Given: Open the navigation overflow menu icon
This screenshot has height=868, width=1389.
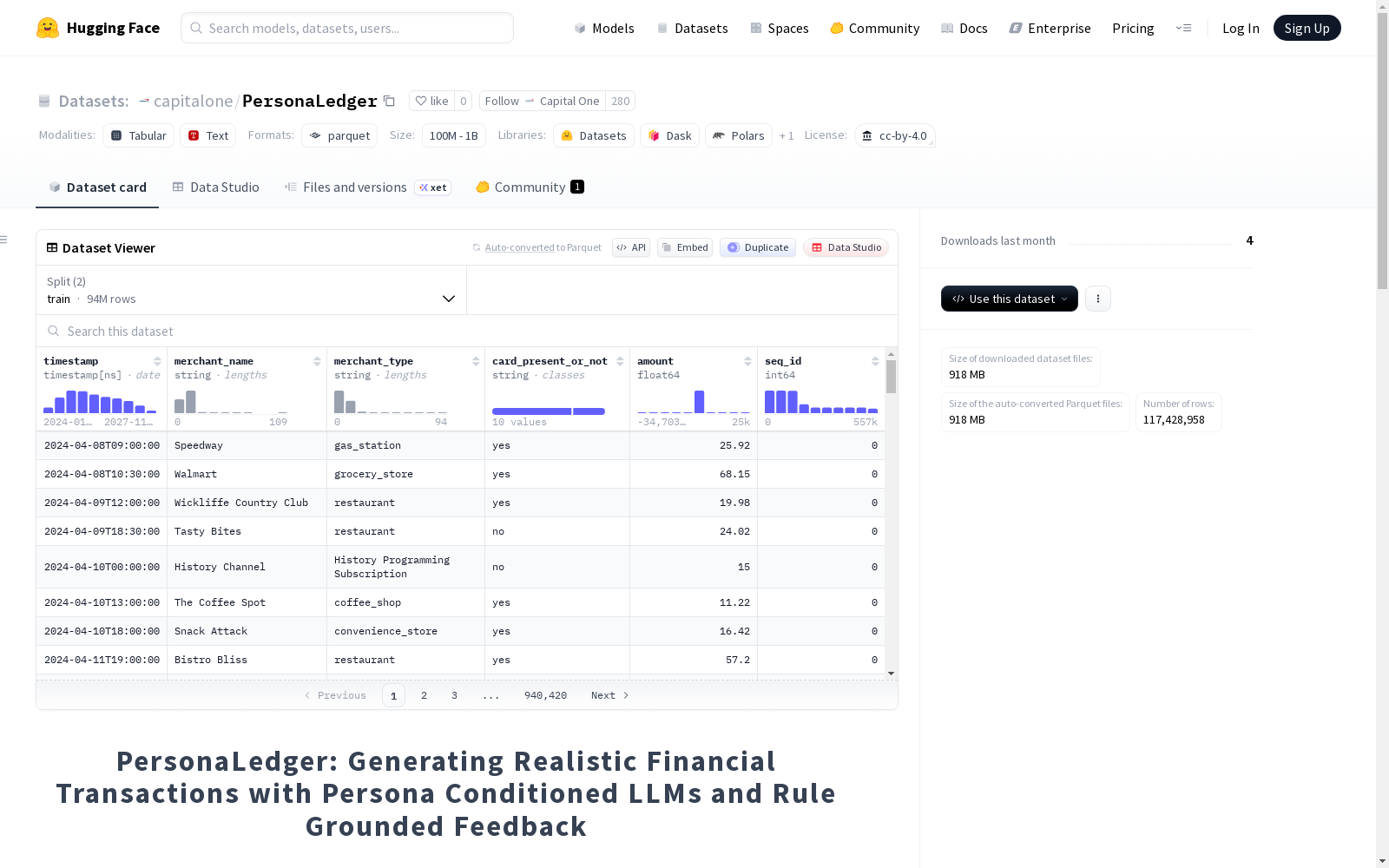Looking at the screenshot, I should tap(1183, 28).
